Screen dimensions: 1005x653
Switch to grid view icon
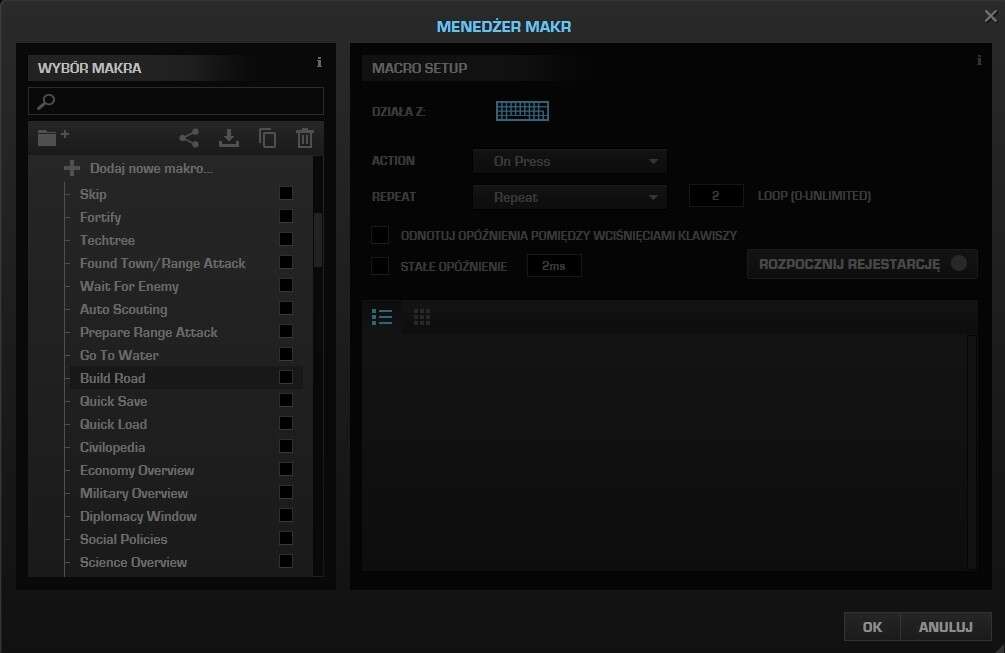(x=422, y=317)
